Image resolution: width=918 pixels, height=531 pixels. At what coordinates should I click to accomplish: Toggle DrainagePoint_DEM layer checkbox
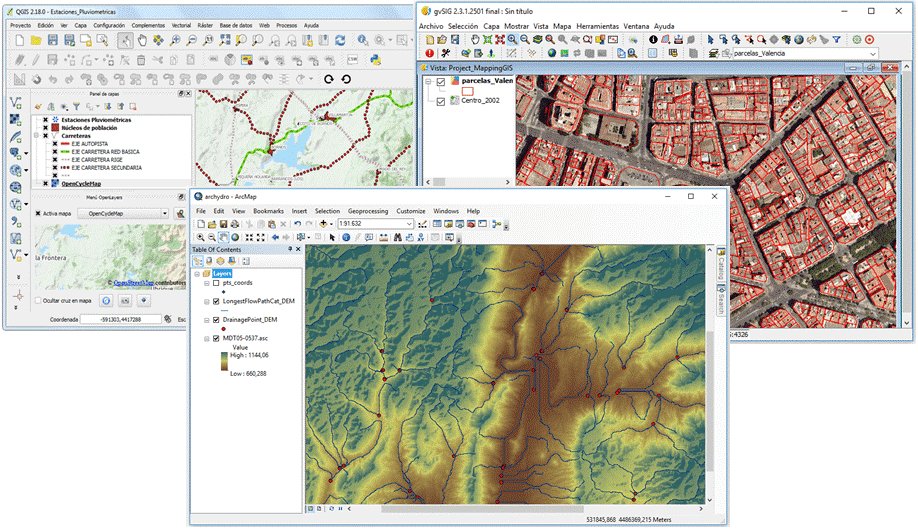coord(216,320)
